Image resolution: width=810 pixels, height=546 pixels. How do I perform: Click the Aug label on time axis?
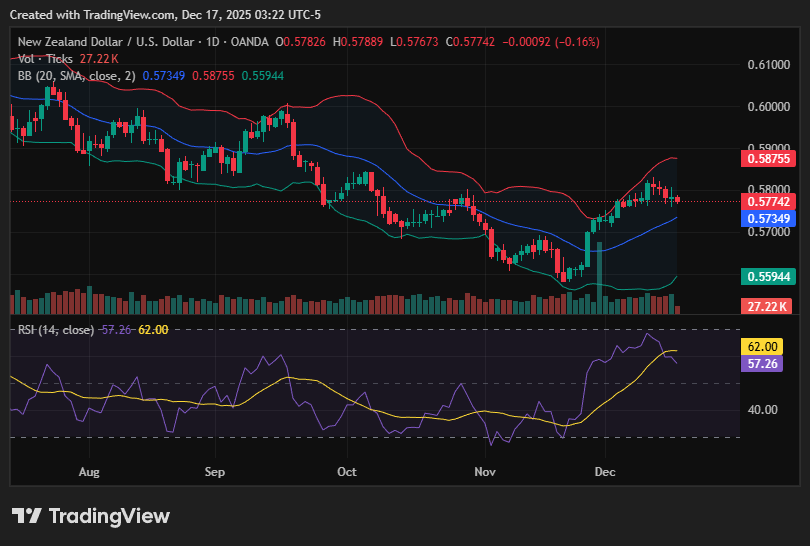(89, 470)
